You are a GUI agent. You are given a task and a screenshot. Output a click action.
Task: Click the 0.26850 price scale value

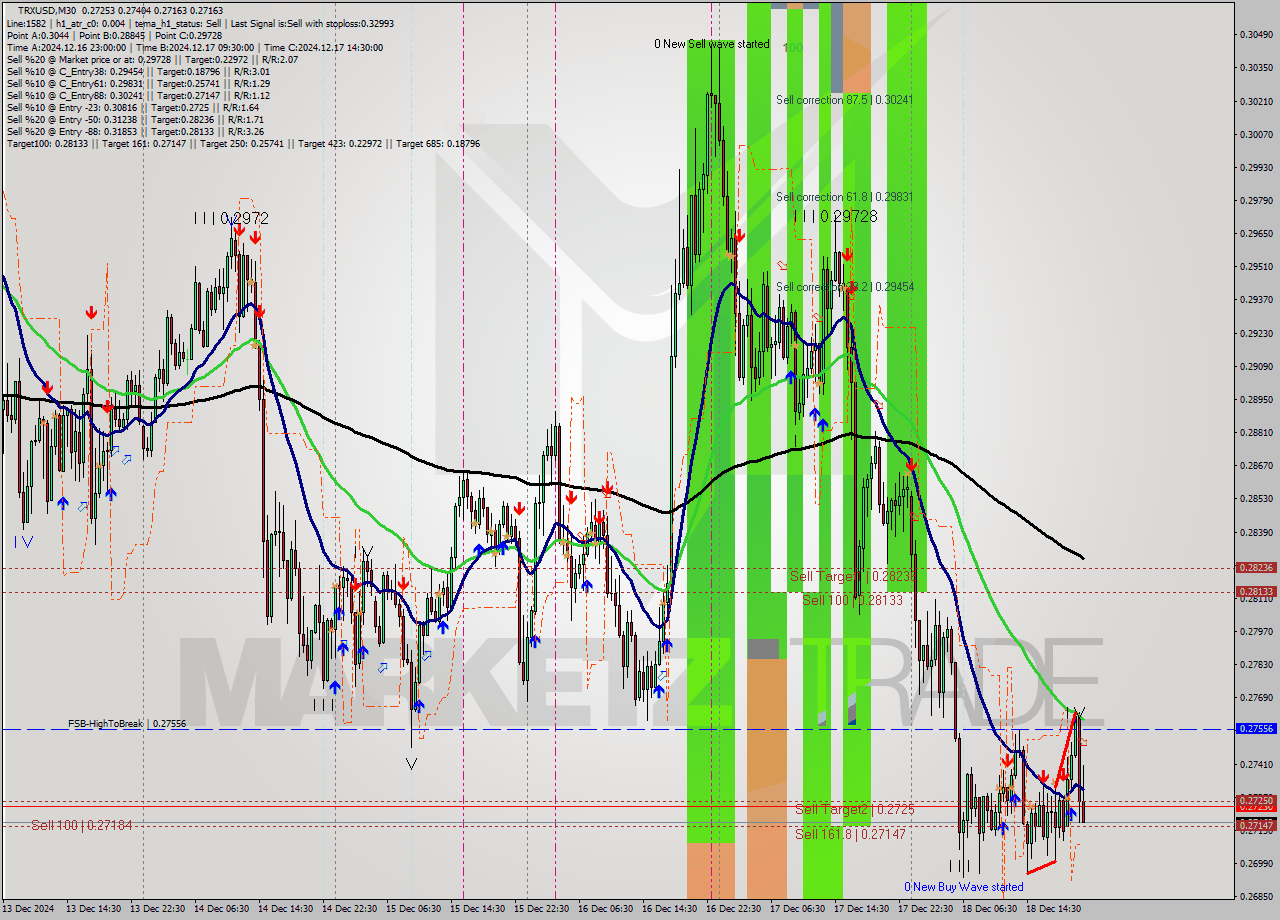coord(1256,896)
